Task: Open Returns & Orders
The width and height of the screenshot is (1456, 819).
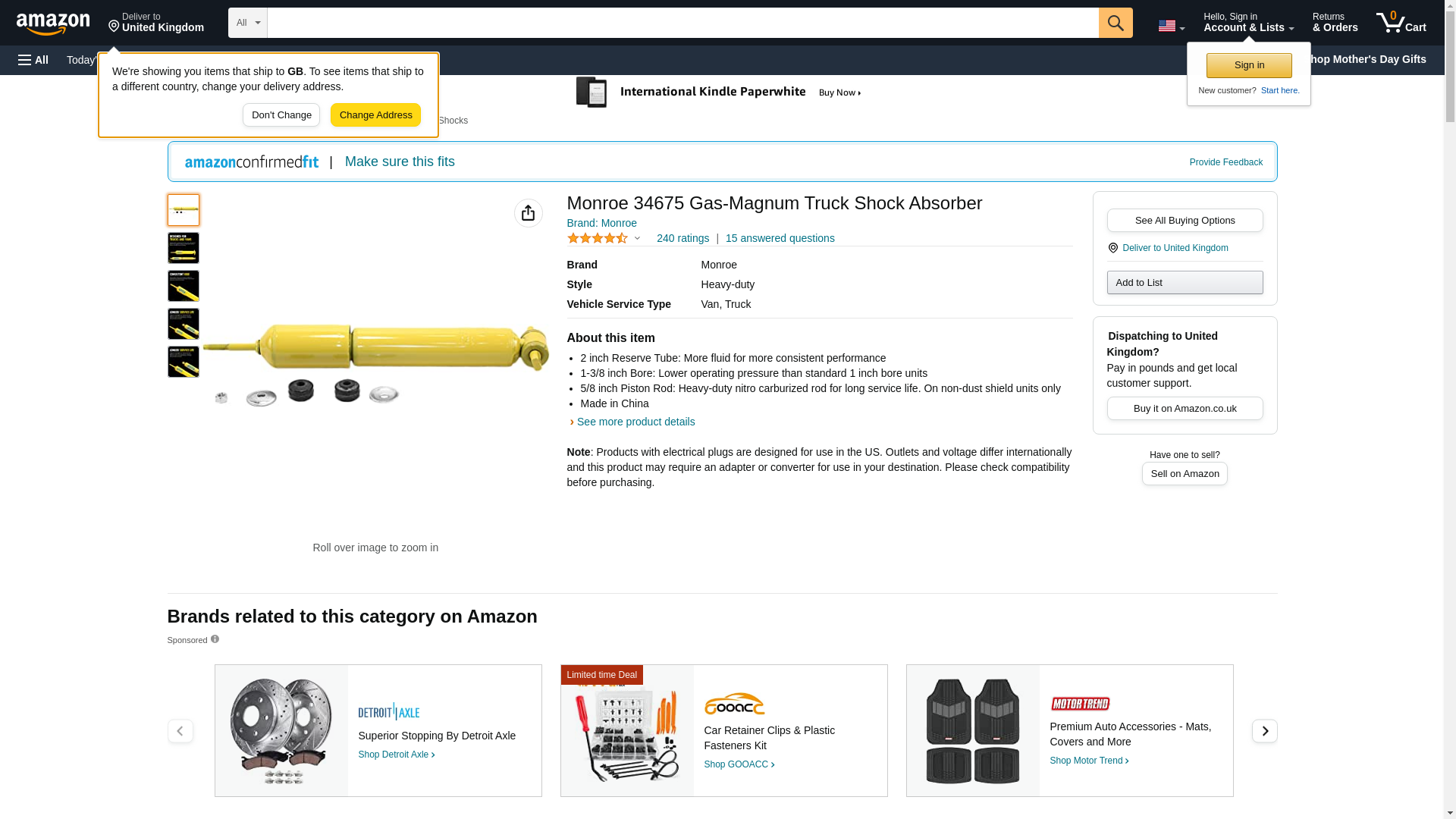Action: 1335,23
